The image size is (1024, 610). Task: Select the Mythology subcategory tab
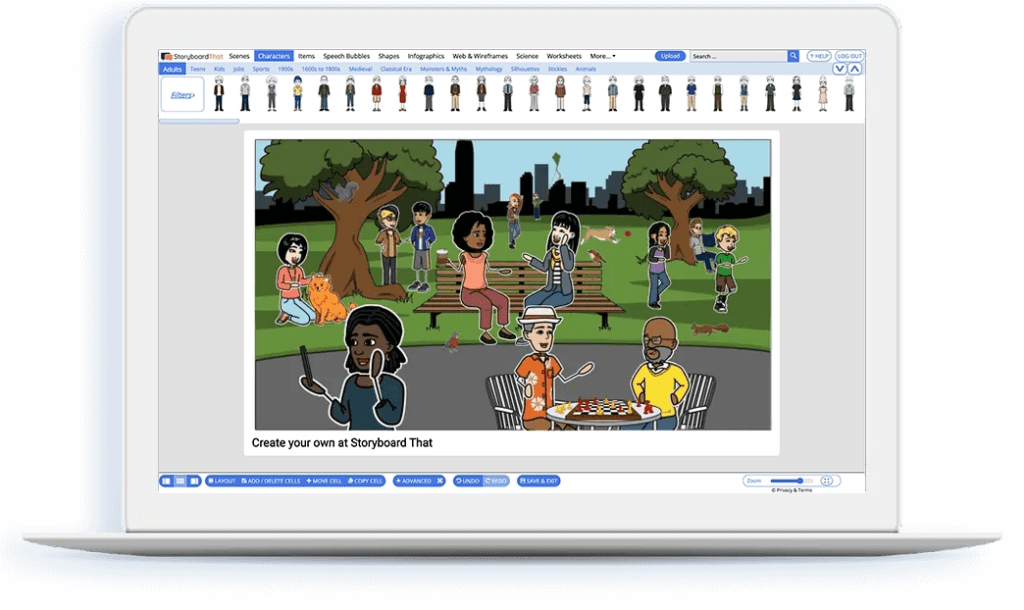(x=489, y=69)
